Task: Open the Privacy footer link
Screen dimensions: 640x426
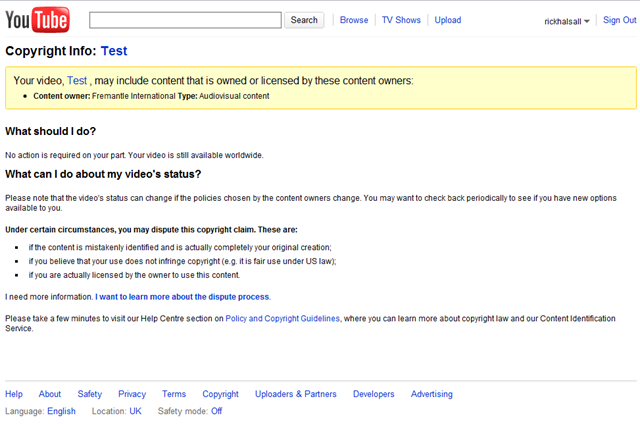Action: tap(132, 394)
